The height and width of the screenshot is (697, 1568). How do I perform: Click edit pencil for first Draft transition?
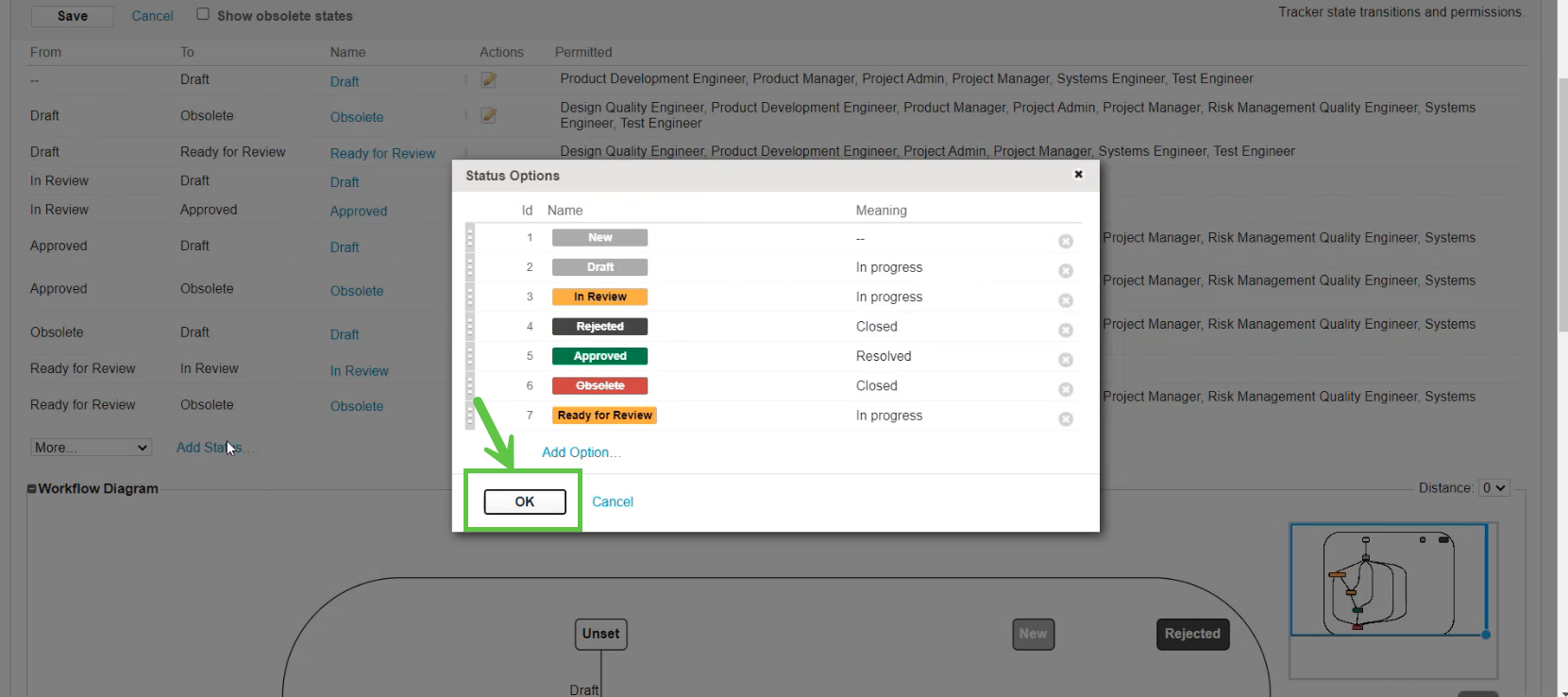tap(488, 80)
